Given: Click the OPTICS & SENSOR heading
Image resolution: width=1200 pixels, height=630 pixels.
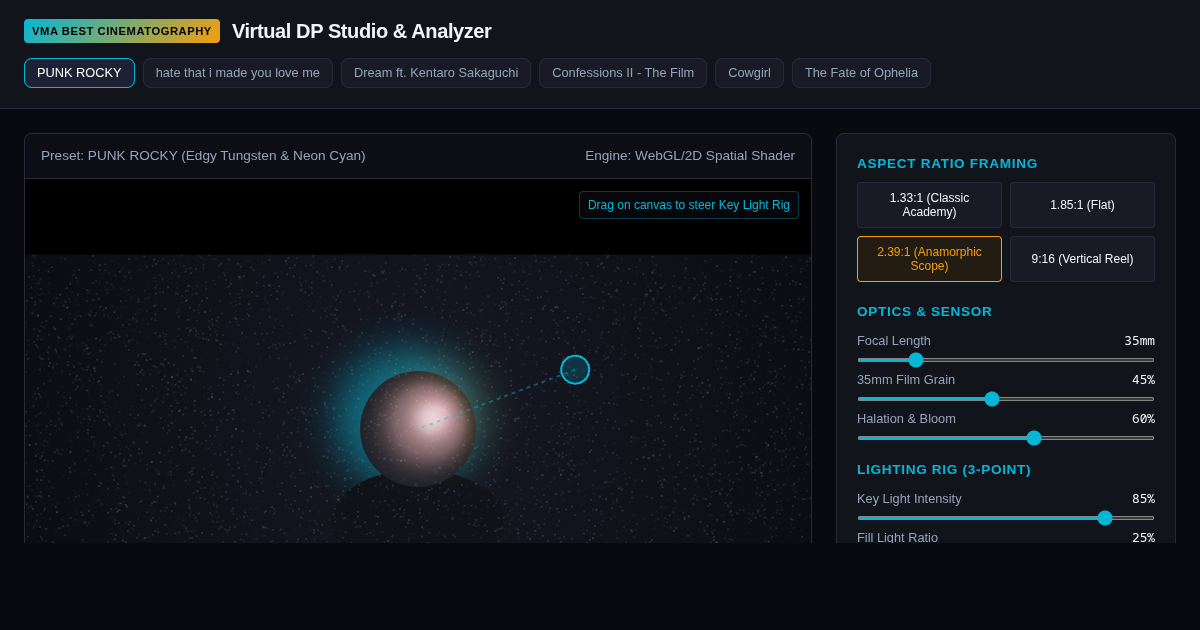Looking at the screenshot, I should tap(924, 312).
